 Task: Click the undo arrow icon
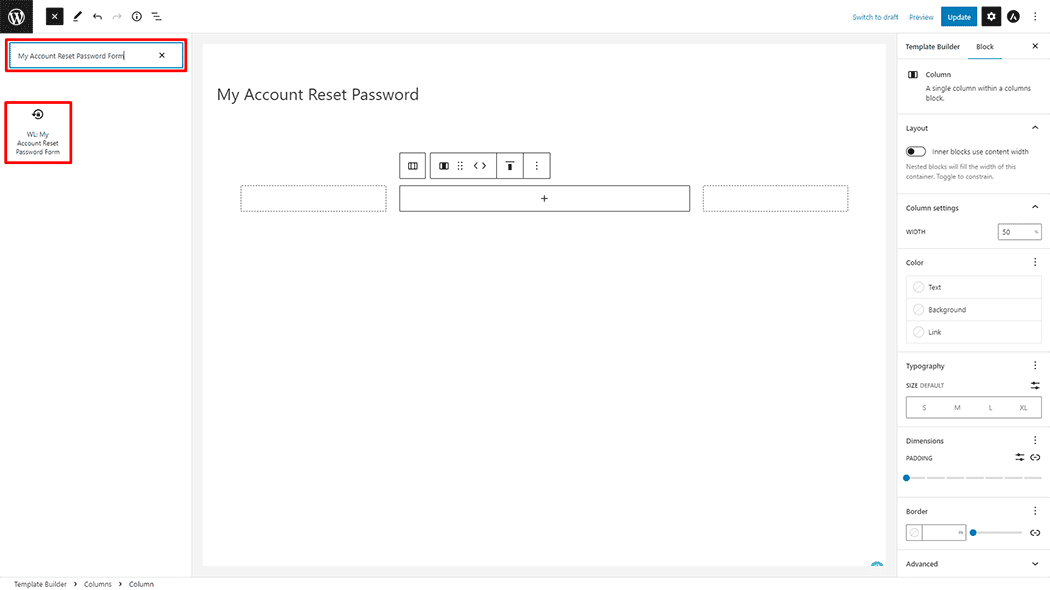[98, 17]
